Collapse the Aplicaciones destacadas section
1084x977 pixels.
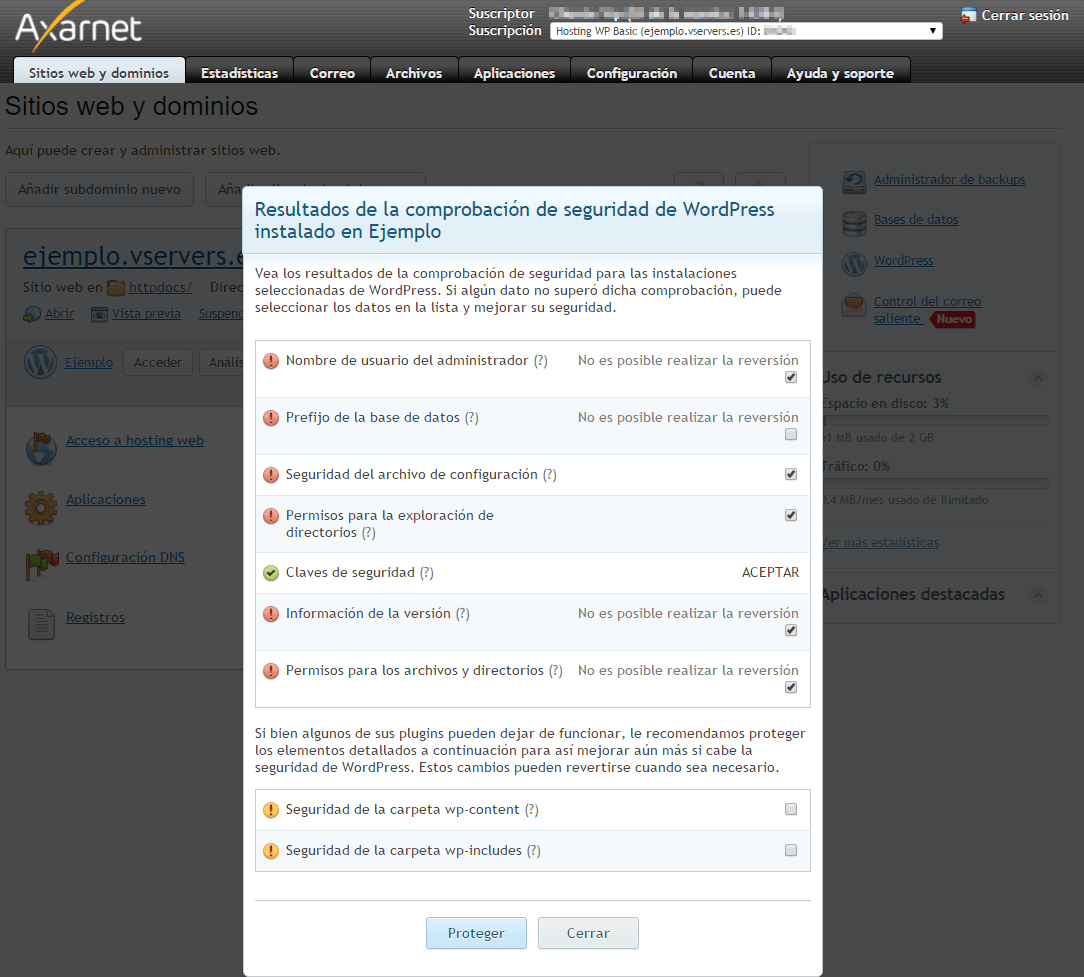[x=1038, y=595]
